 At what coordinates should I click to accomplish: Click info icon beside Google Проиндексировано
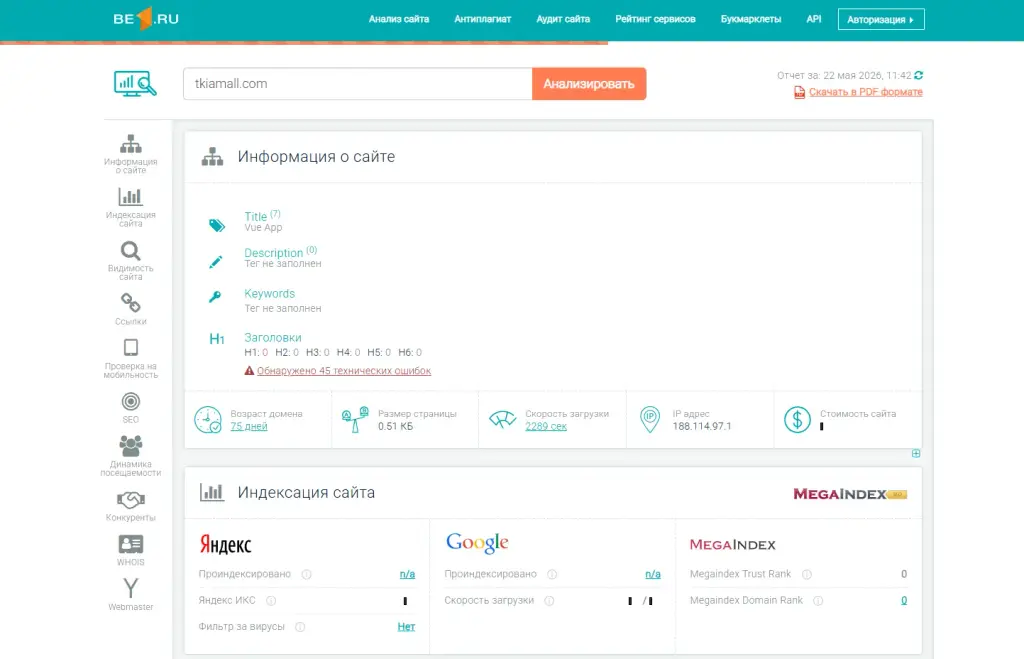[x=552, y=574]
